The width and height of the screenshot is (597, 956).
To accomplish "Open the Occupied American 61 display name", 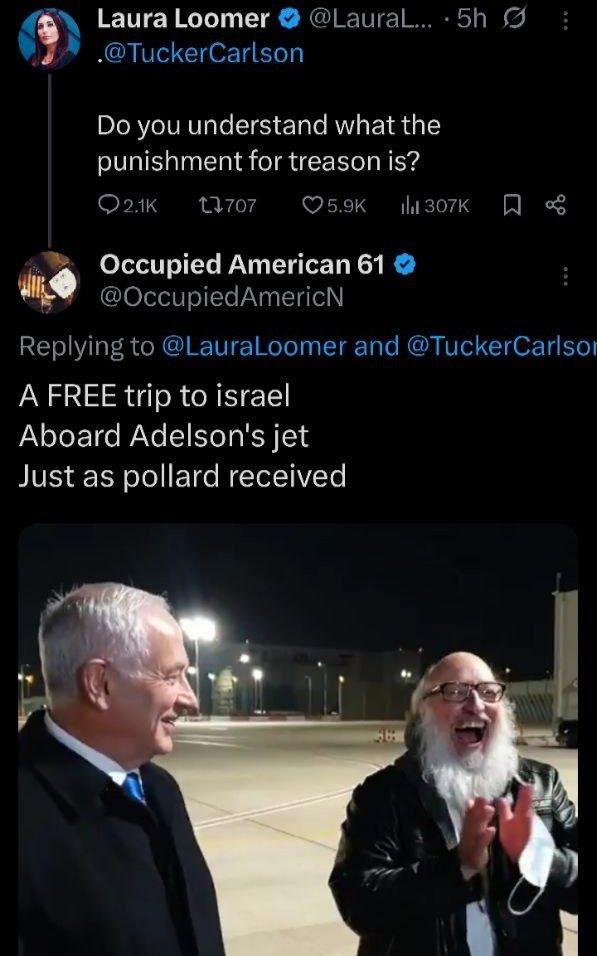I will coord(242,265).
